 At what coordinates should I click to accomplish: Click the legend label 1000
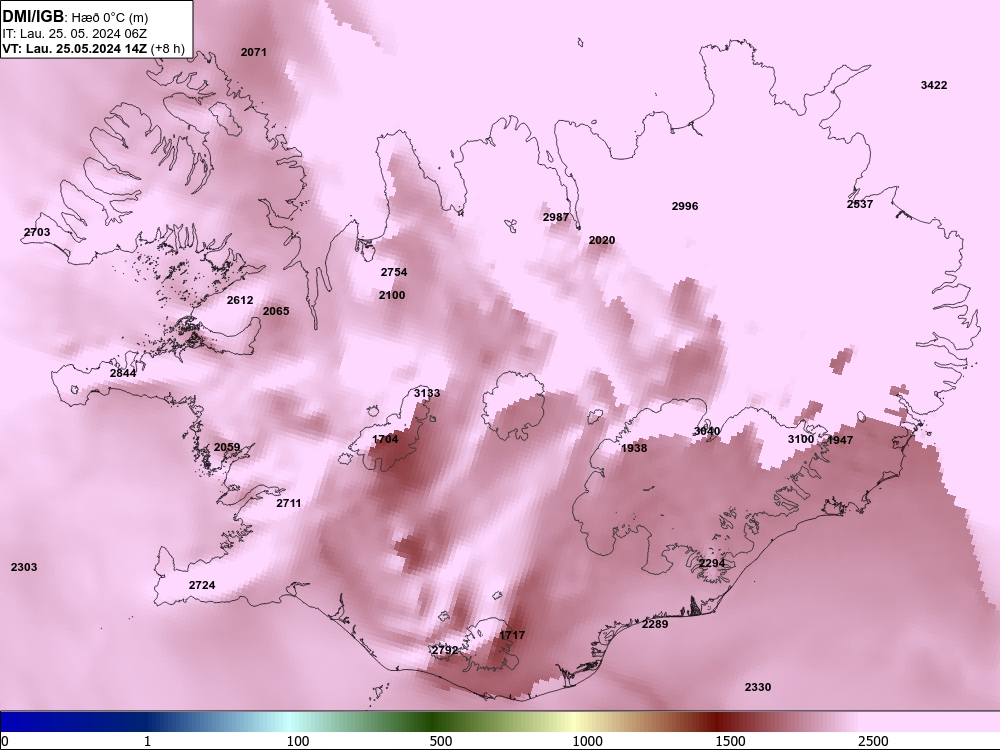pos(587,741)
